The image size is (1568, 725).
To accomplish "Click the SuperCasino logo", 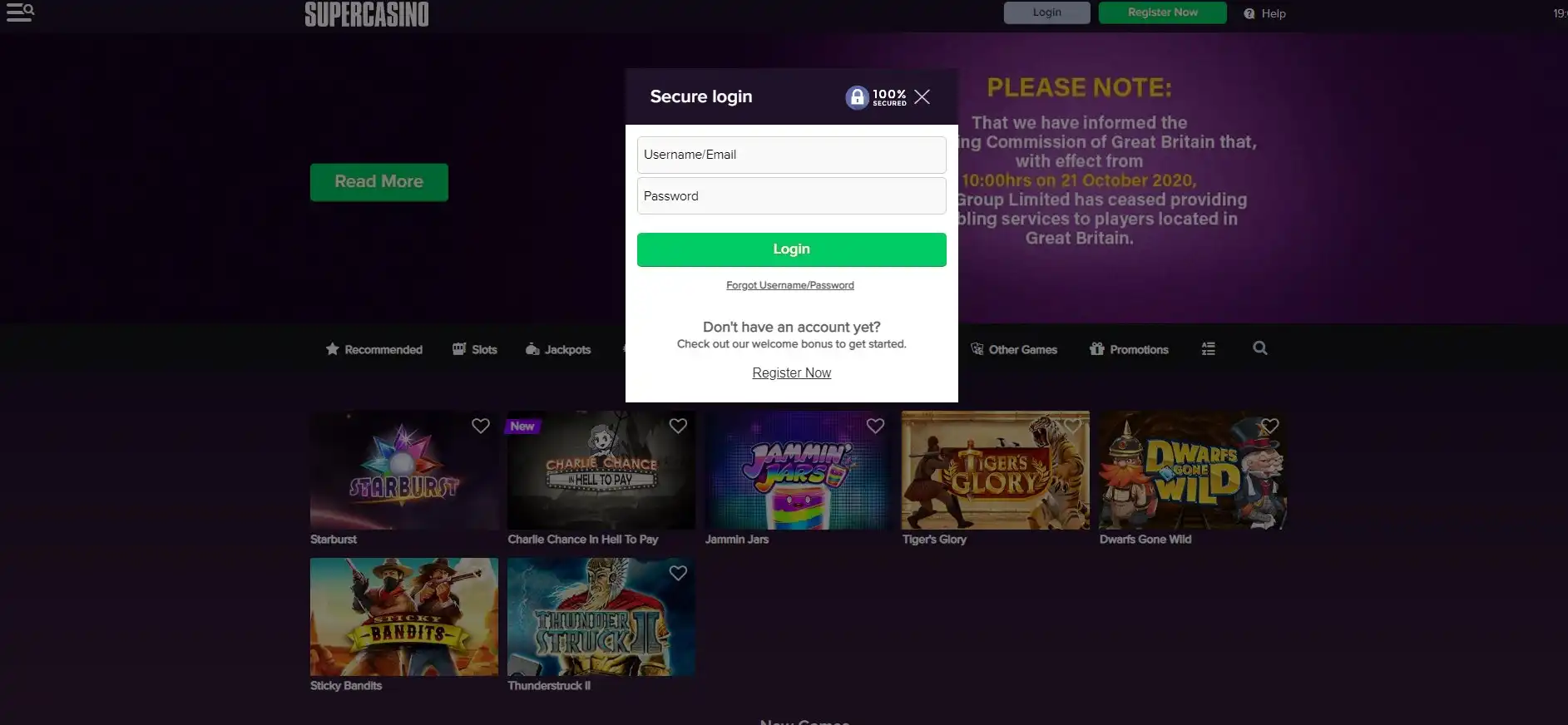I will [x=367, y=14].
